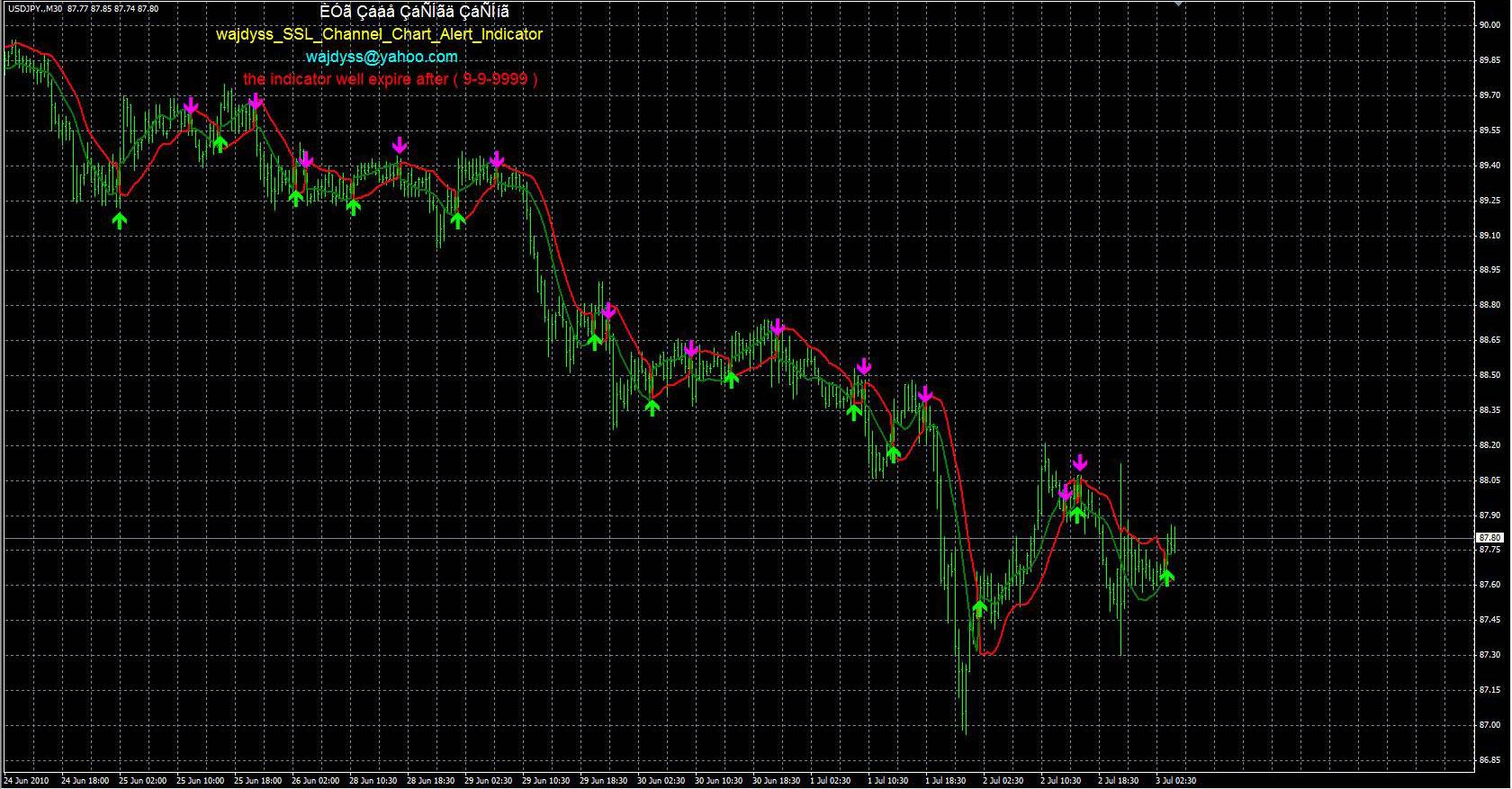
Task: Click the 24 Jun 18:00 time label
Action: point(85,781)
